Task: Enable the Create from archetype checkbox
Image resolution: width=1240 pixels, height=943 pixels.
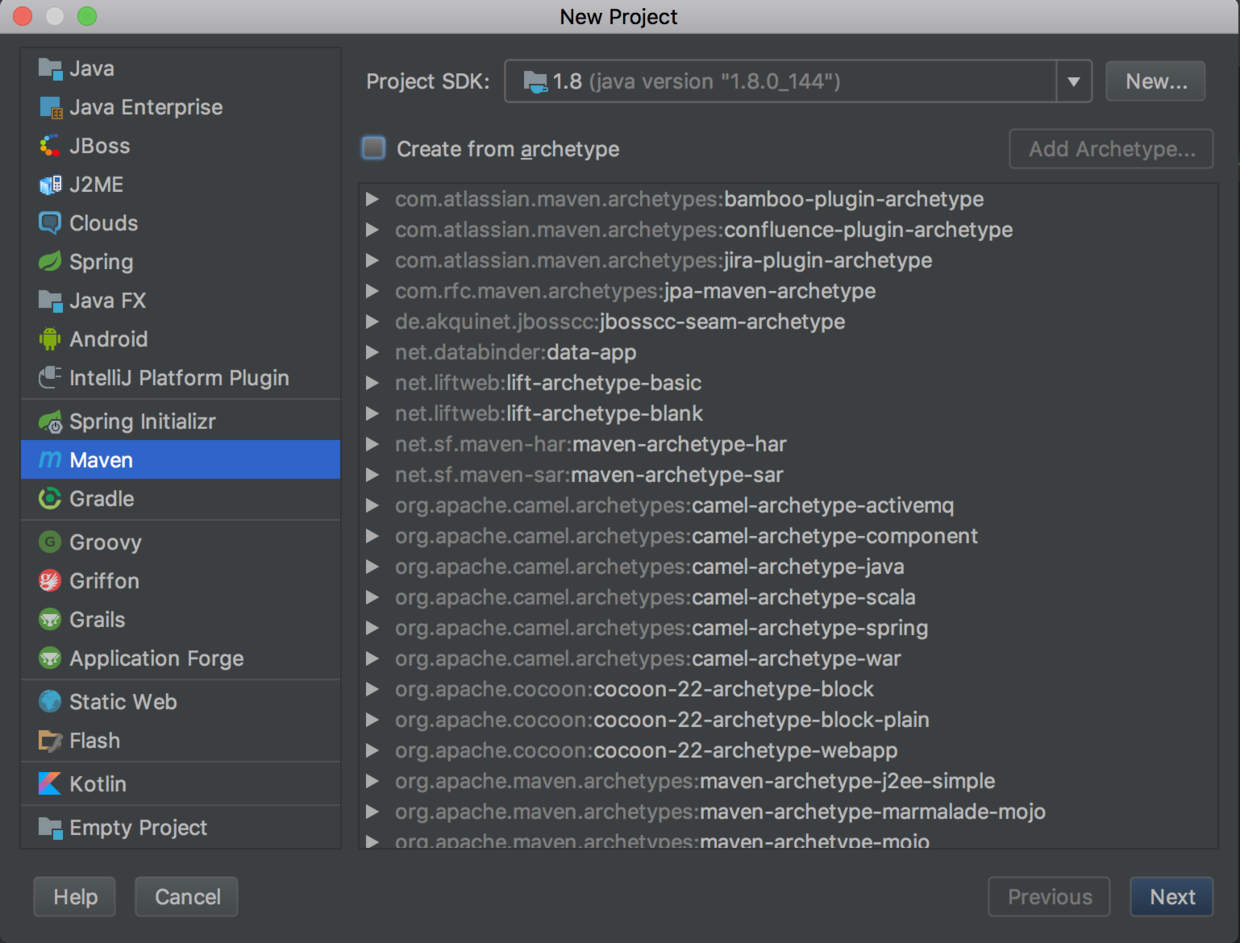Action: pos(374,149)
